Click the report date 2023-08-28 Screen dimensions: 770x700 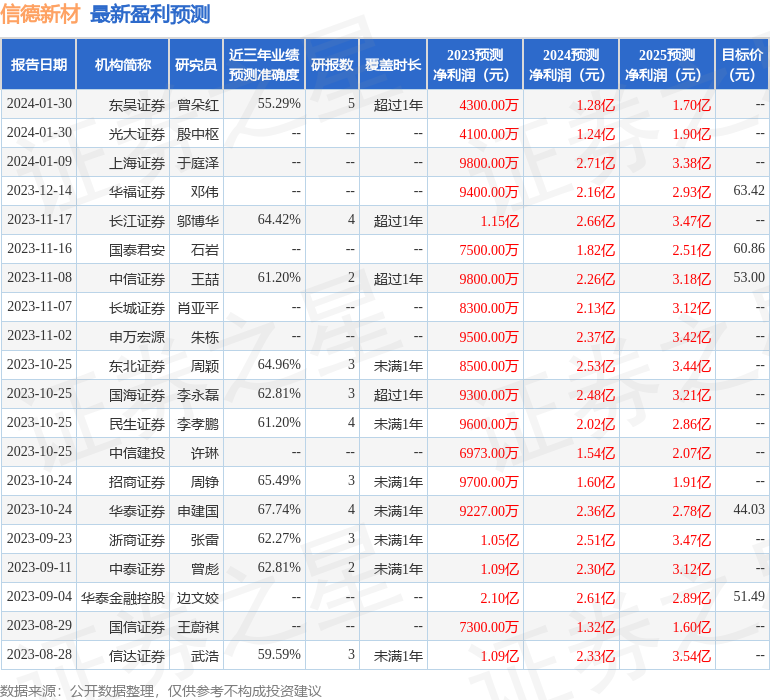[x=39, y=653]
